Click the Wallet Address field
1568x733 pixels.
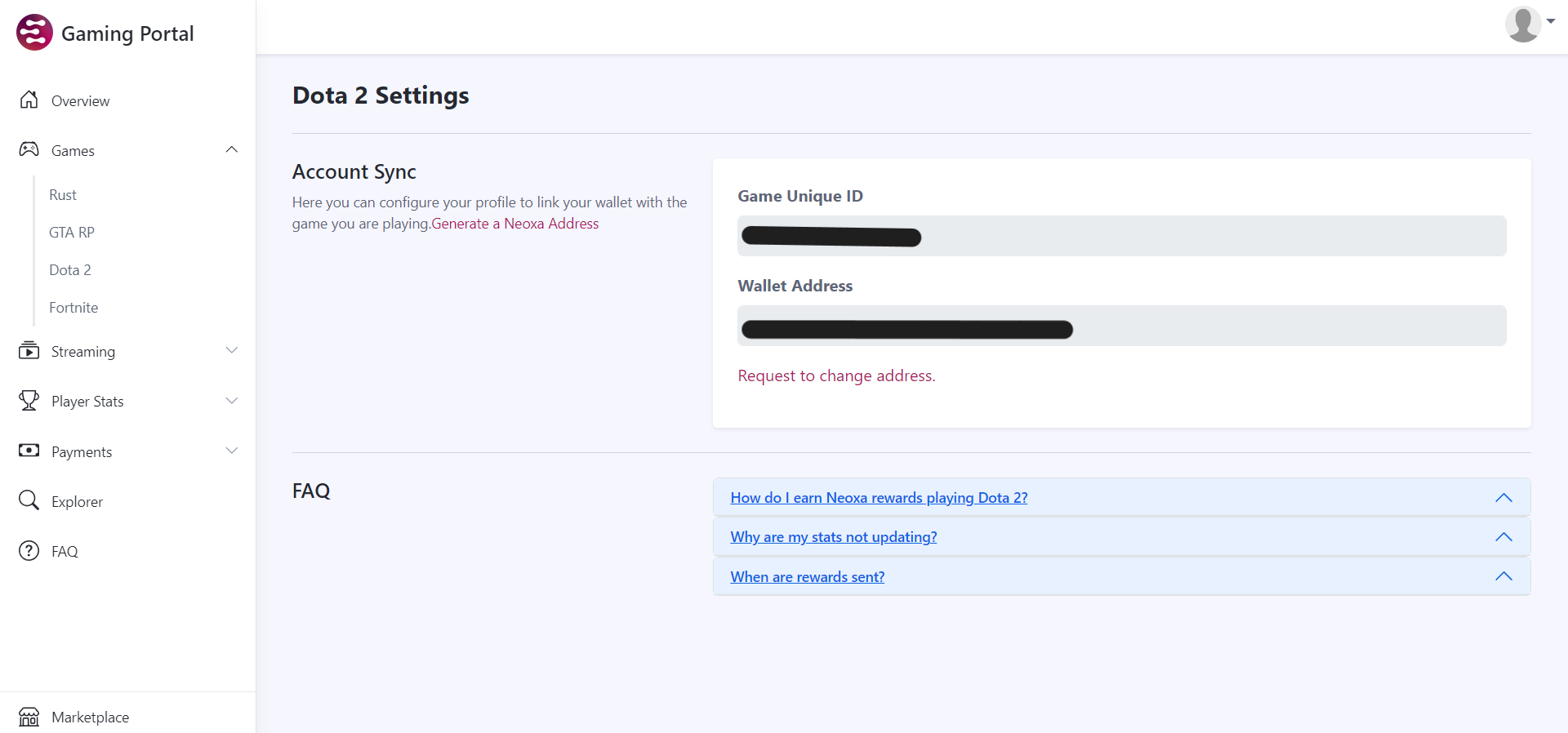[x=1122, y=326]
